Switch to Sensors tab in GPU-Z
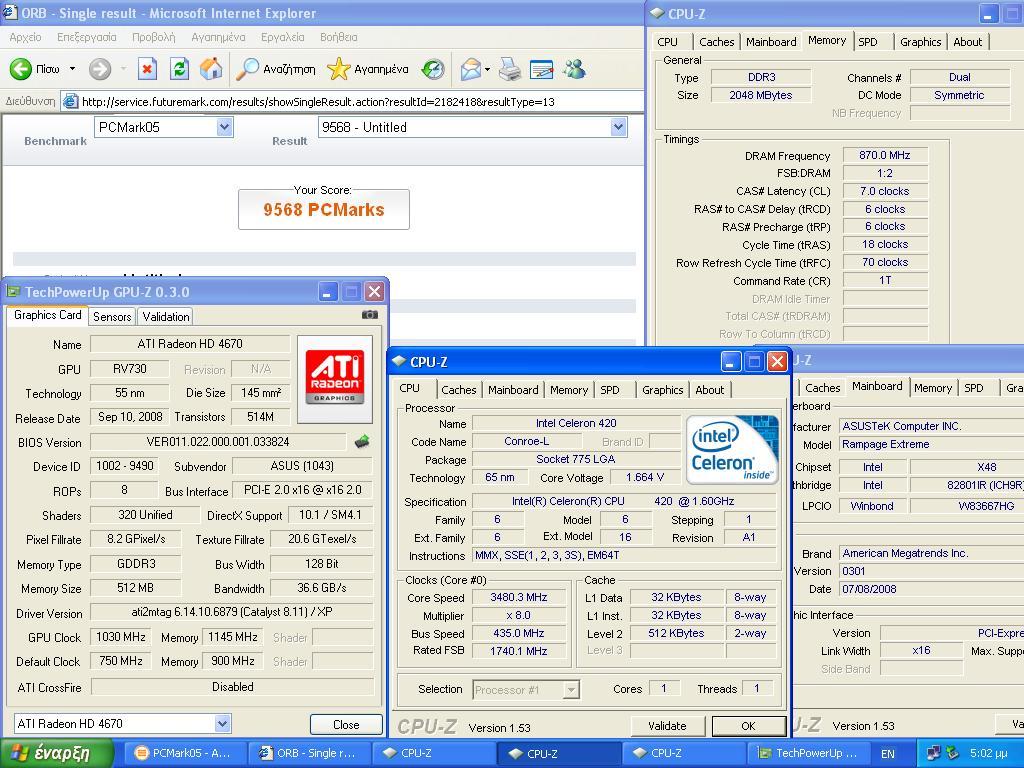The width and height of the screenshot is (1024, 768). coord(112,317)
